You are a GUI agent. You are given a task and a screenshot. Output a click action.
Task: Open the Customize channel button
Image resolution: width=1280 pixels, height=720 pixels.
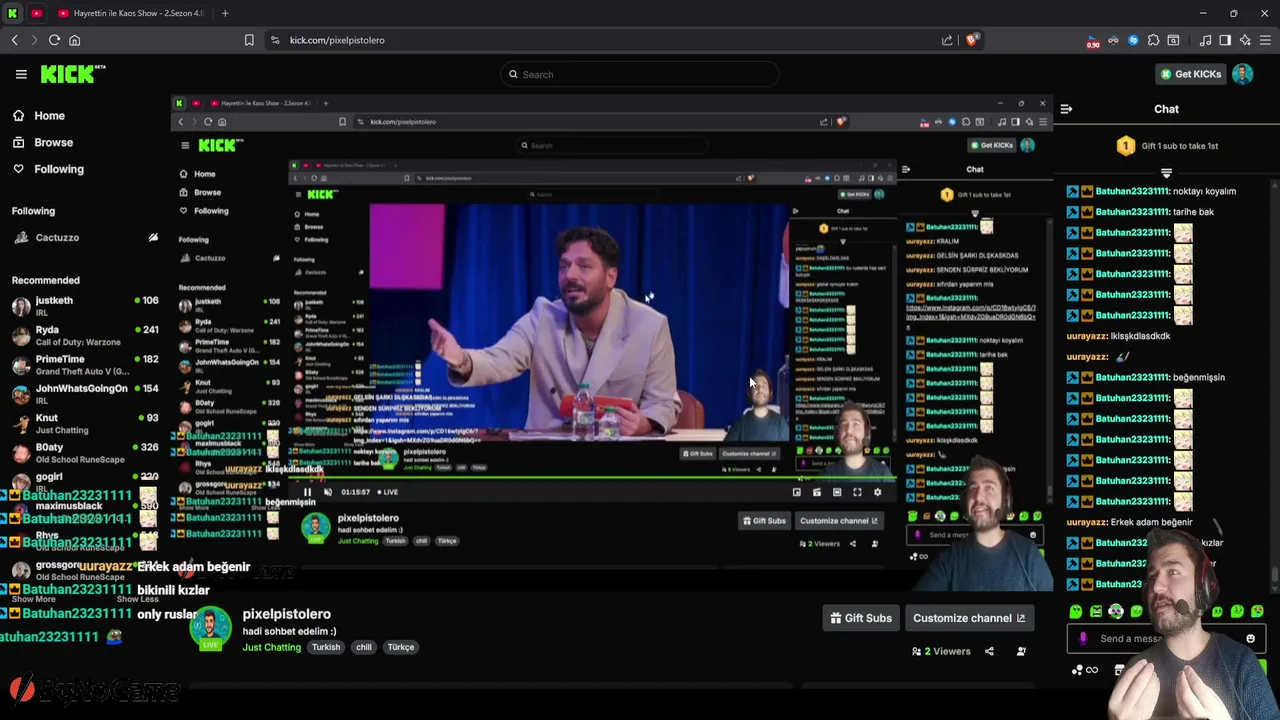click(x=969, y=618)
